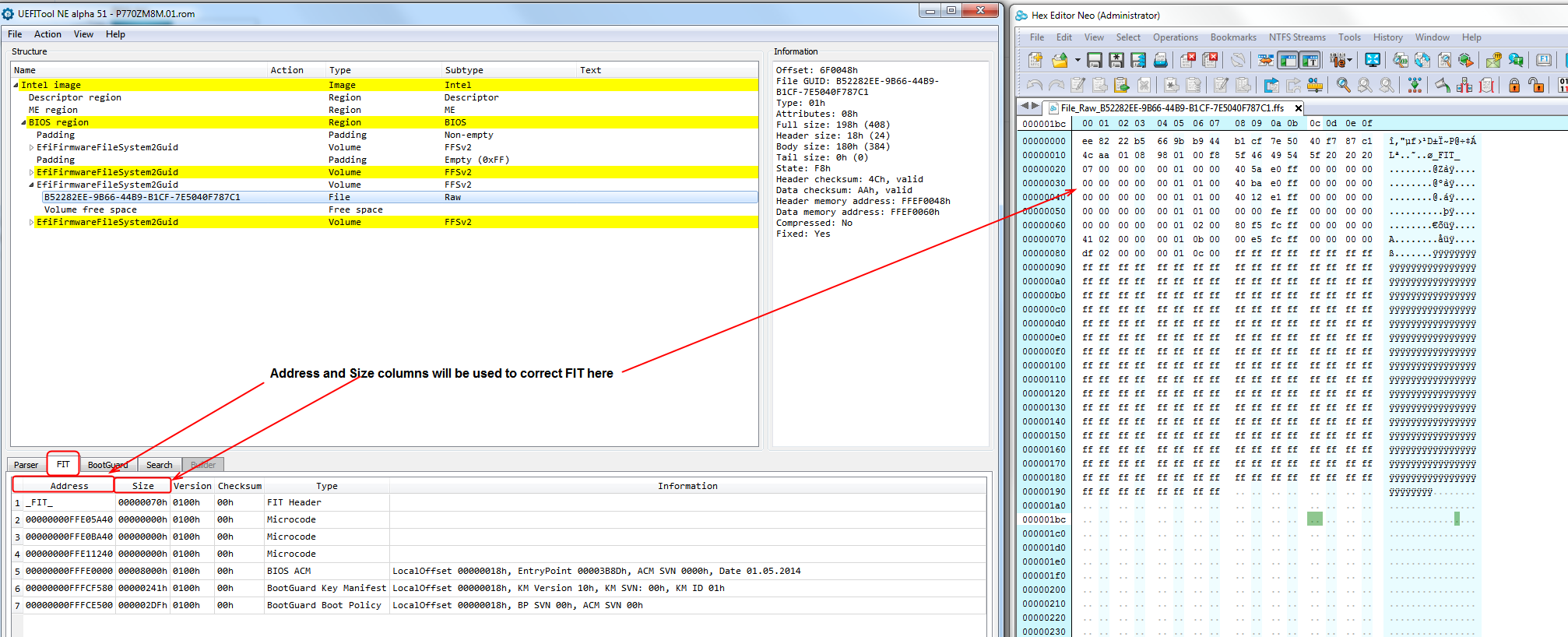
Task: Click the envelope feedback icon in Hex Editor
Action: (x=1493, y=60)
